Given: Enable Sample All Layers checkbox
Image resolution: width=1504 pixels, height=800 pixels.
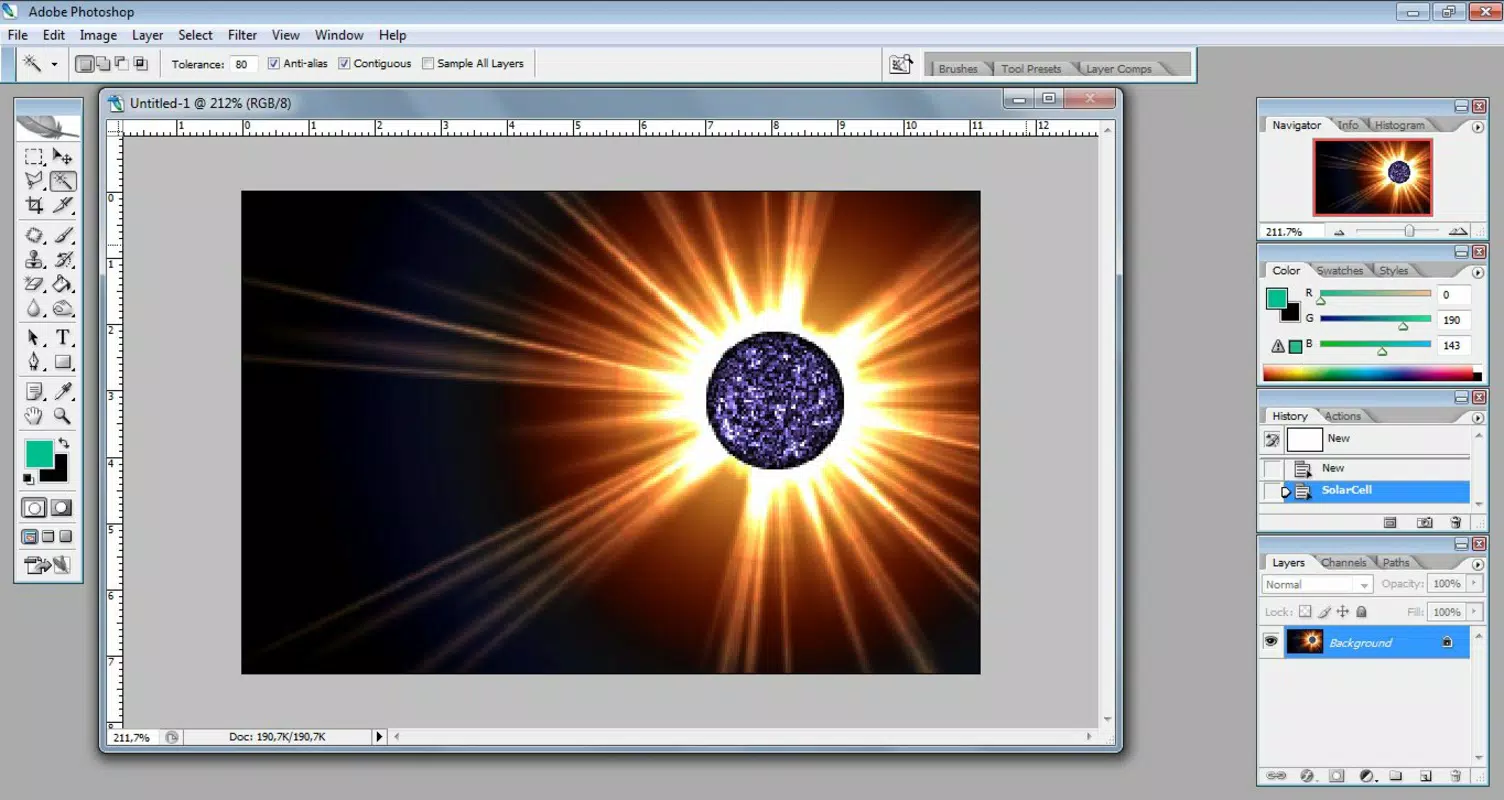Looking at the screenshot, I should click(428, 63).
